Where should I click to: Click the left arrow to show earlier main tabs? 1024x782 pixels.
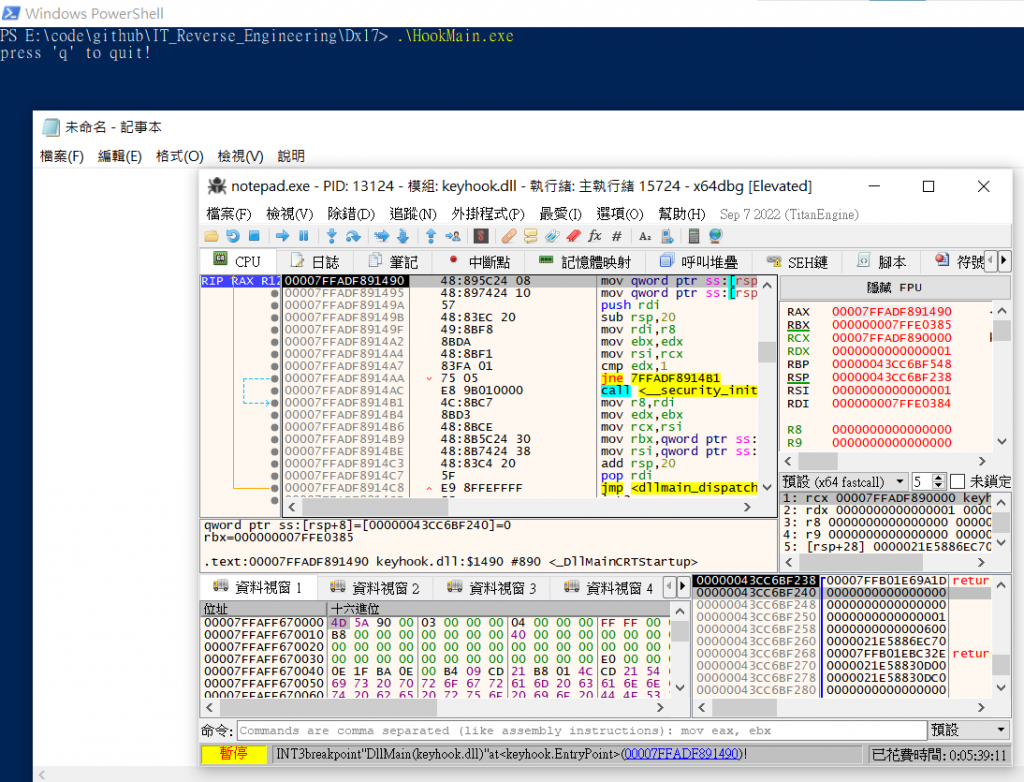point(991,261)
